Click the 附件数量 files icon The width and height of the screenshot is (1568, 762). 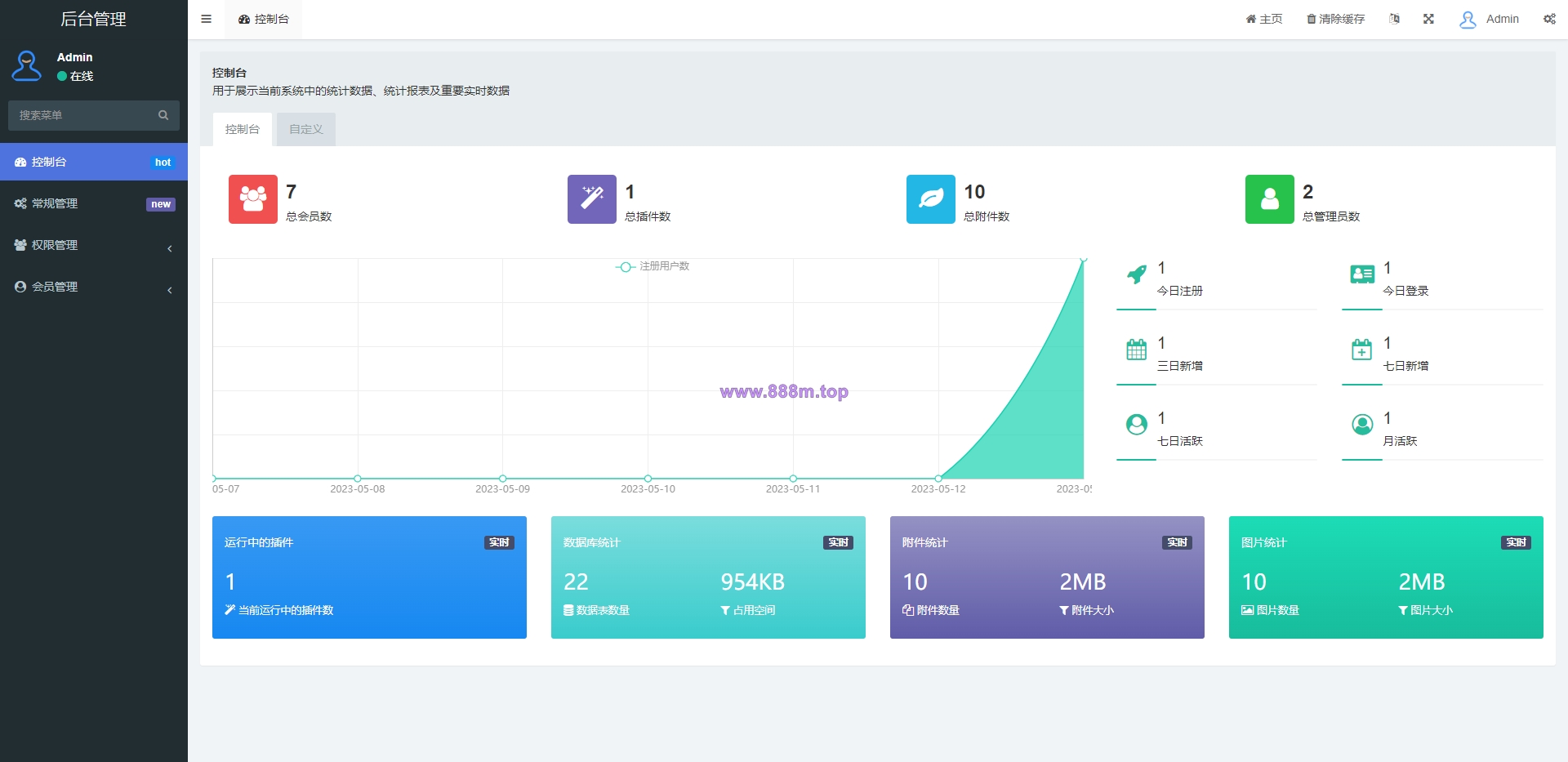[908, 610]
